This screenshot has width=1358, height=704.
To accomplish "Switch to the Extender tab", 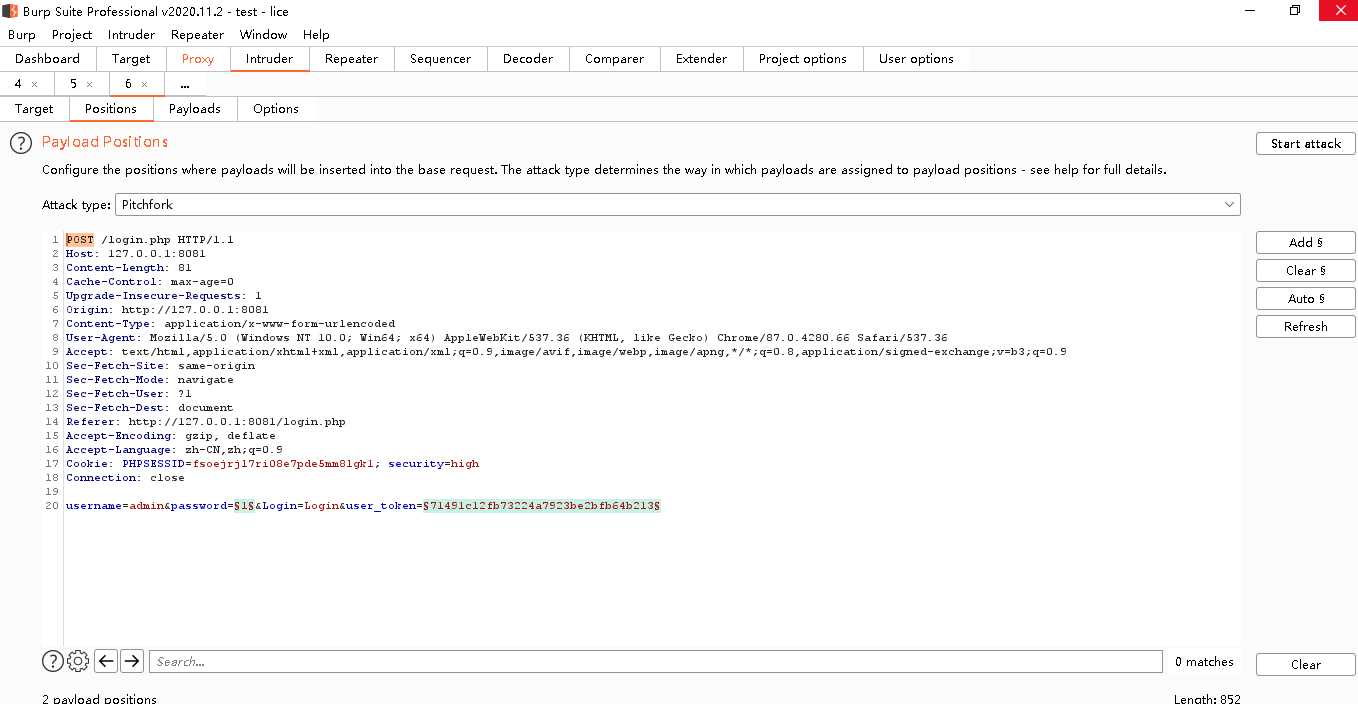I will 701,59.
